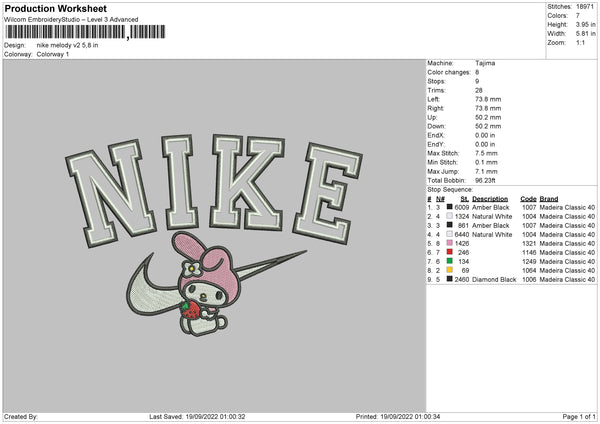The width and height of the screenshot is (600, 424).
Task: Select the Zoom value 1:1
Action: [x=580, y=43]
